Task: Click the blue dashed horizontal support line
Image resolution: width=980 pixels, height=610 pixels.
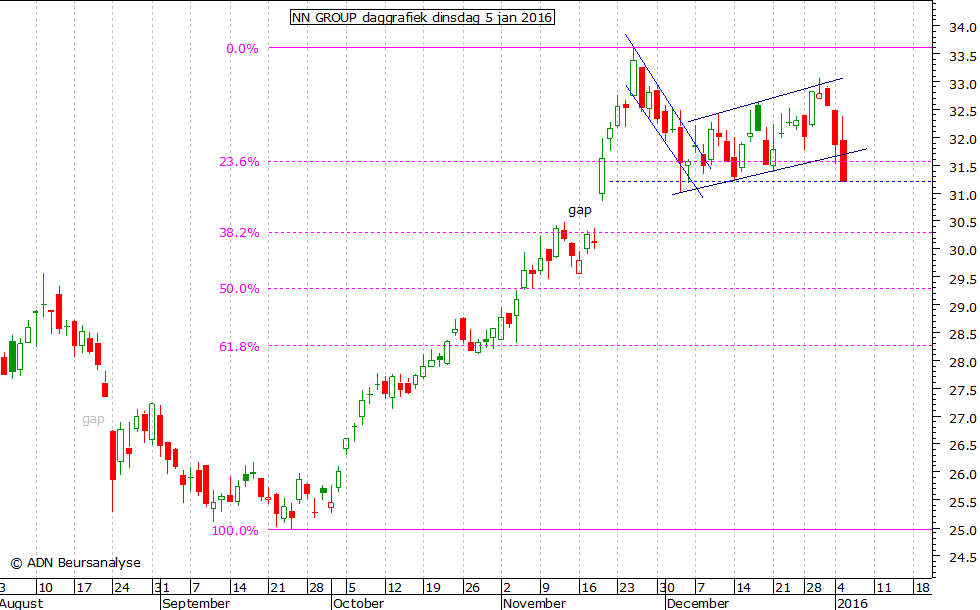Action: pos(771,182)
